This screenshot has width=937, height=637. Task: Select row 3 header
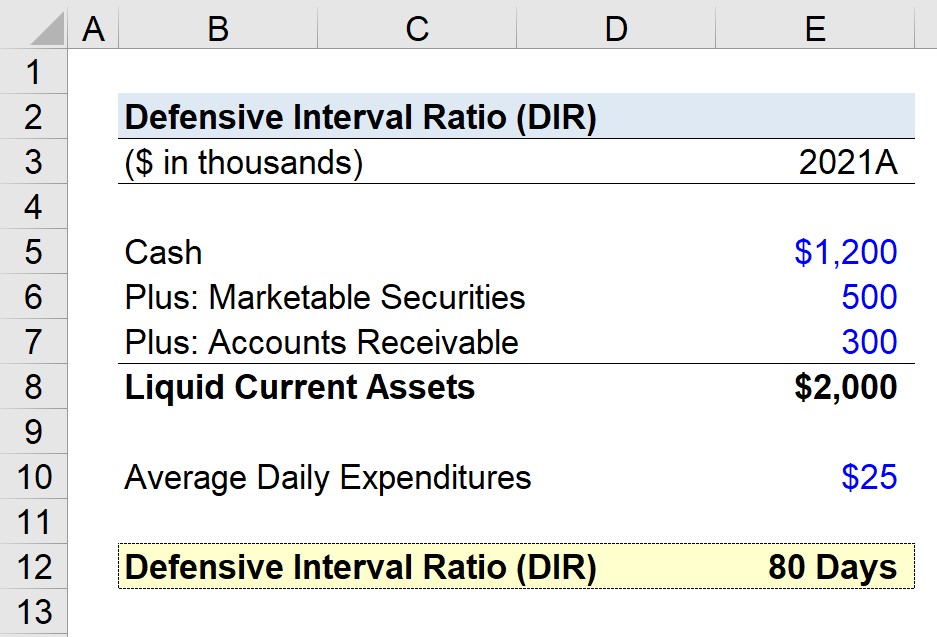(33, 161)
